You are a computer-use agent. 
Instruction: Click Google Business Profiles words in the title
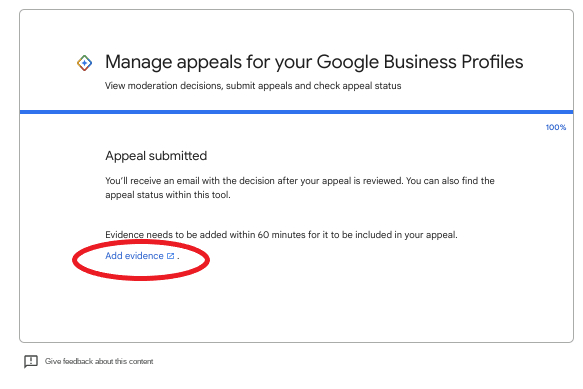[x=420, y=62]
